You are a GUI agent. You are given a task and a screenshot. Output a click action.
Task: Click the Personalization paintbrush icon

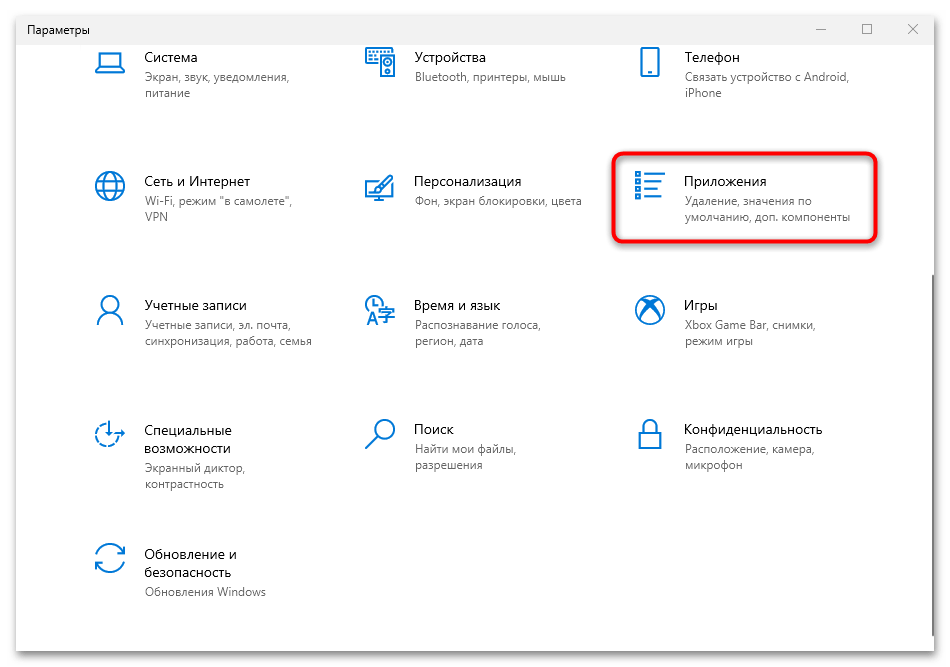380,188
